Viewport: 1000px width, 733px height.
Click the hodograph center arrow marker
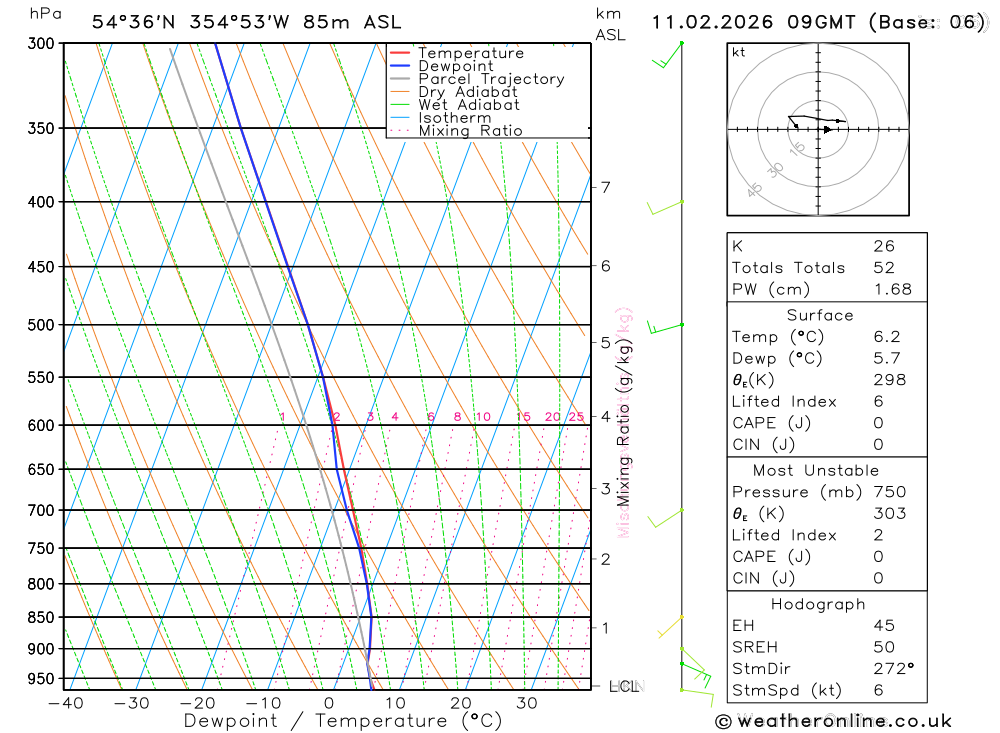[x=827, y=130]
